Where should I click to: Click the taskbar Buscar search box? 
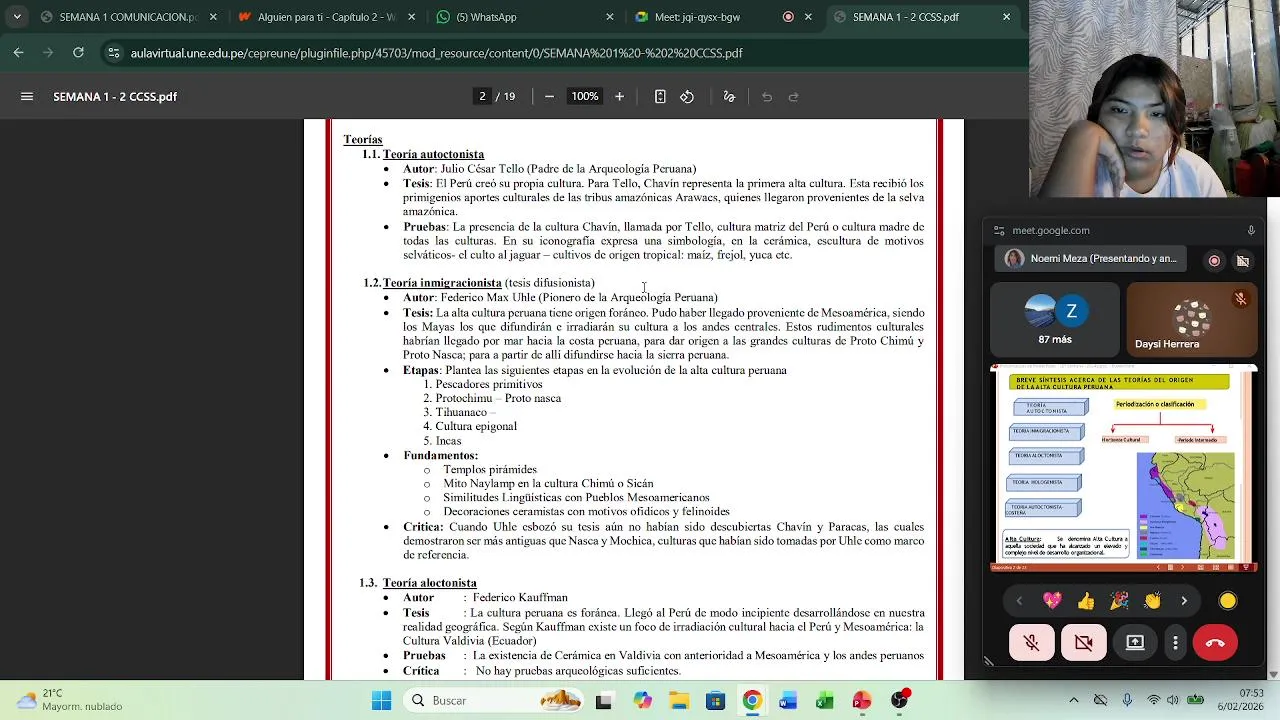click(495, 700)
